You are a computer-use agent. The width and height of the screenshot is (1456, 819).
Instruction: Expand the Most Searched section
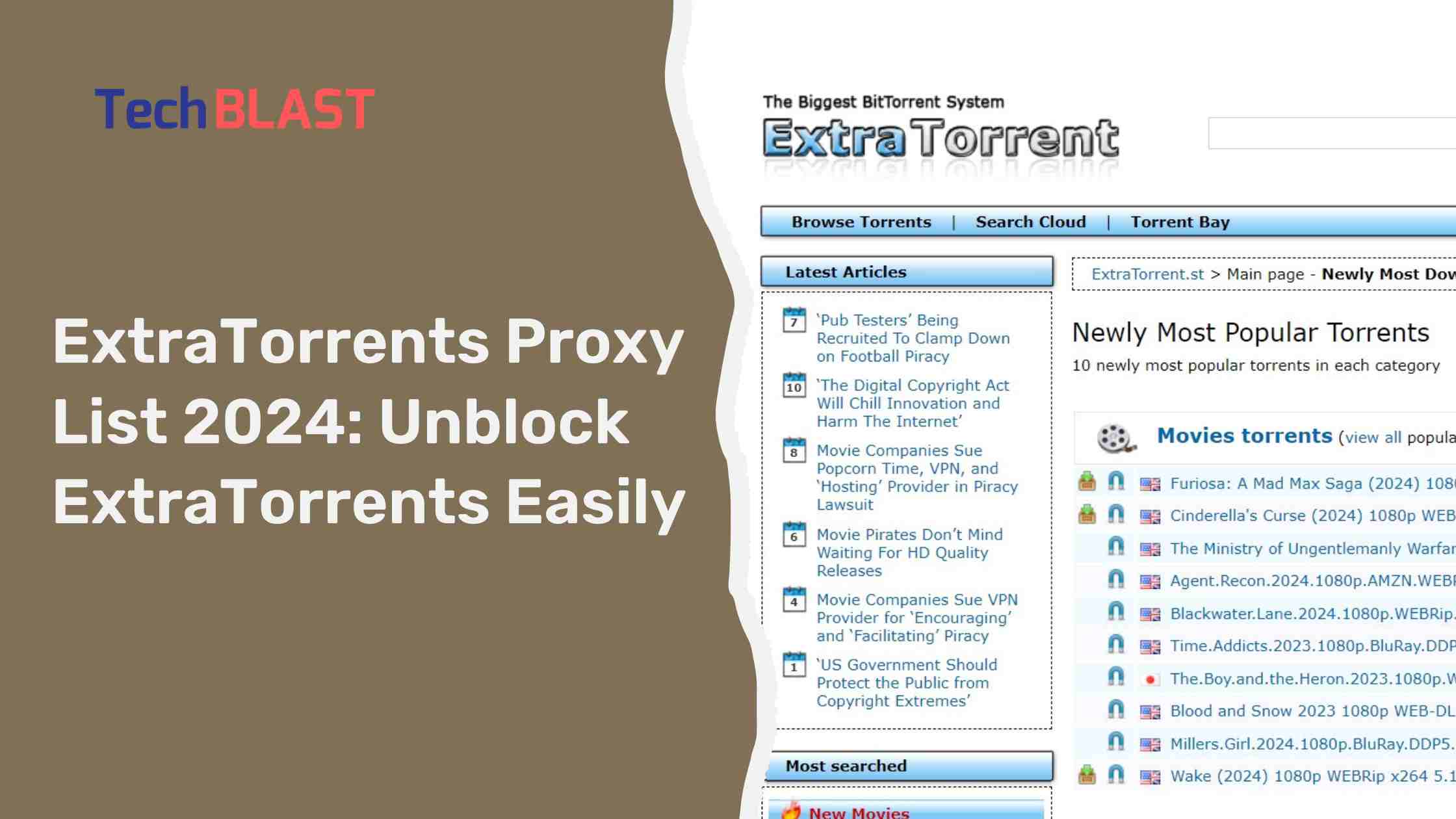906,765
